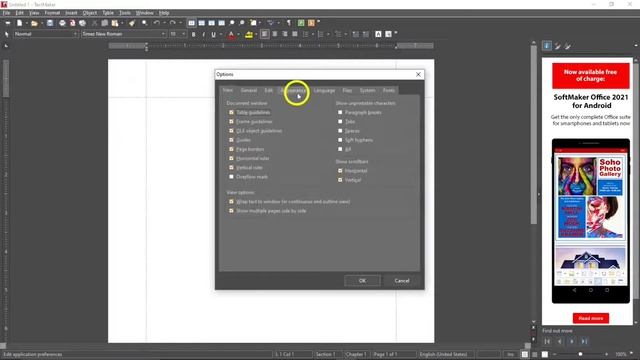Open the File menu
Image resolution: width=640 pixels, height=360 pixels.
[x=7, y=13]
